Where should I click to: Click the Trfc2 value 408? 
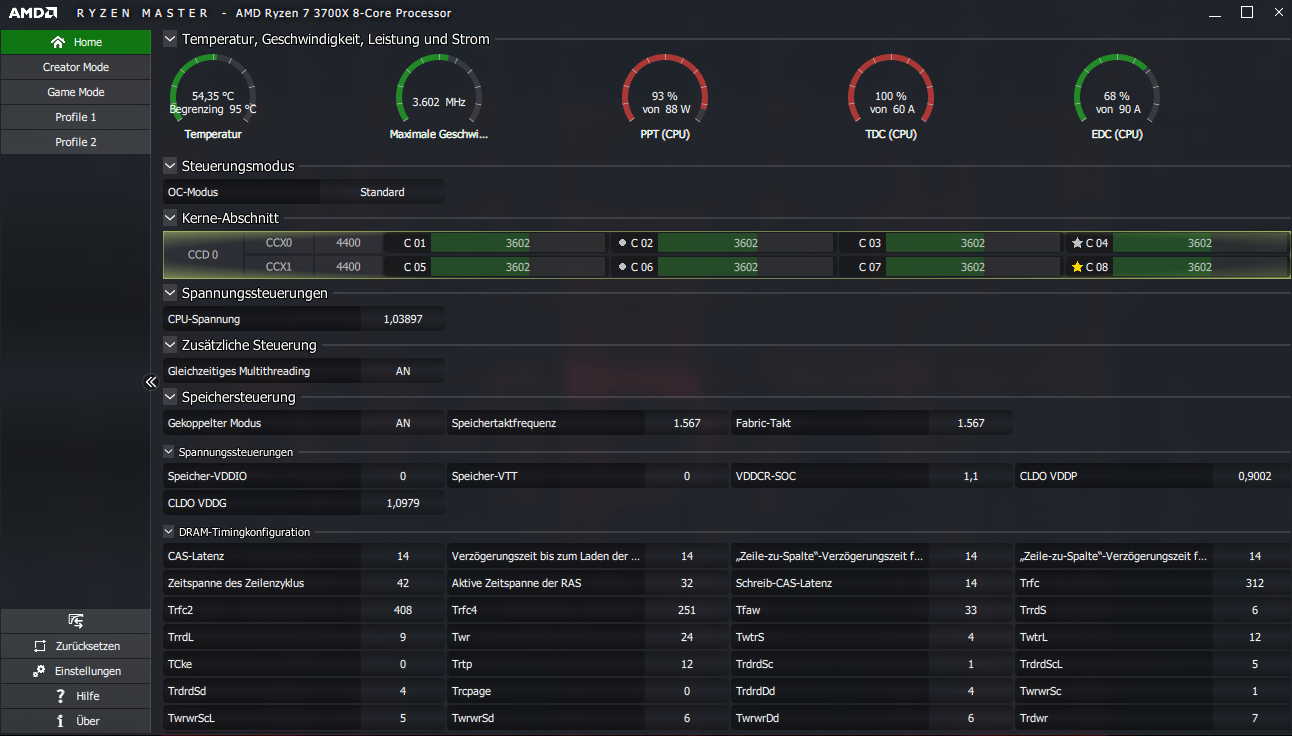[x=403, y=610]
